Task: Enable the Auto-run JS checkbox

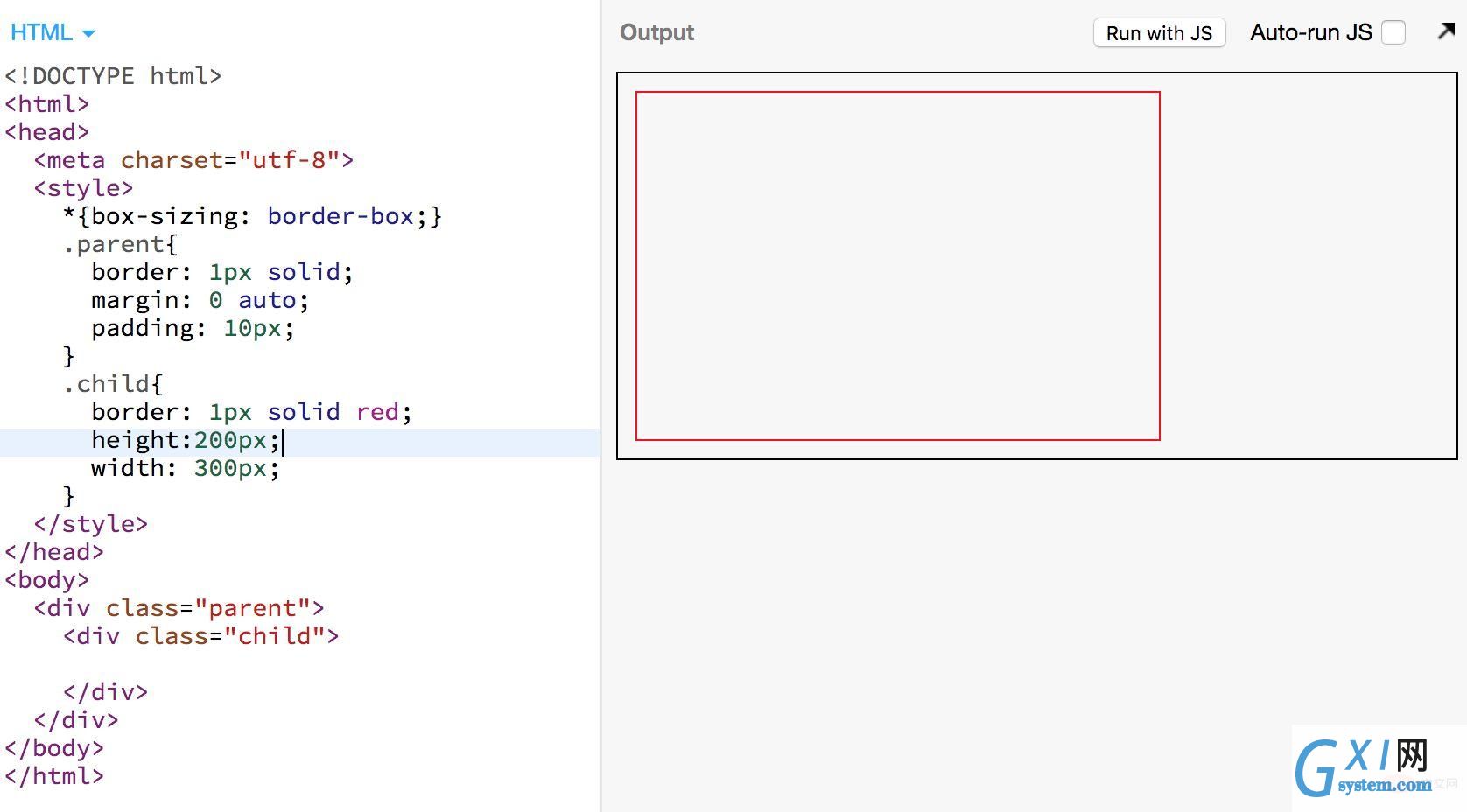Action: [1393, 32]
